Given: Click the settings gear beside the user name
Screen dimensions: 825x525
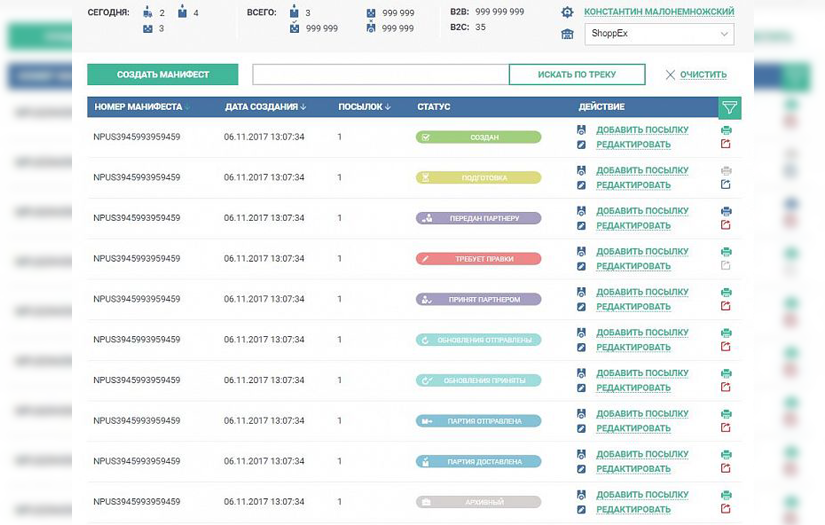Looking at the screenshot, I should (x=567, y=12).
